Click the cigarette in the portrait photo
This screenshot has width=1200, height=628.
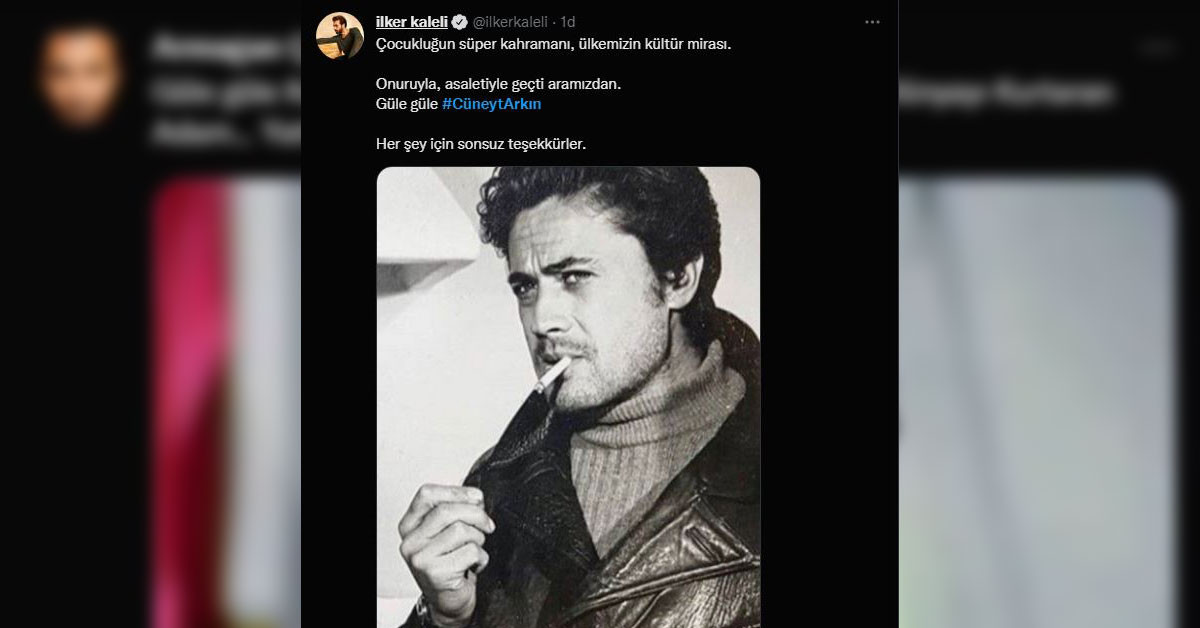pos(552,376)
